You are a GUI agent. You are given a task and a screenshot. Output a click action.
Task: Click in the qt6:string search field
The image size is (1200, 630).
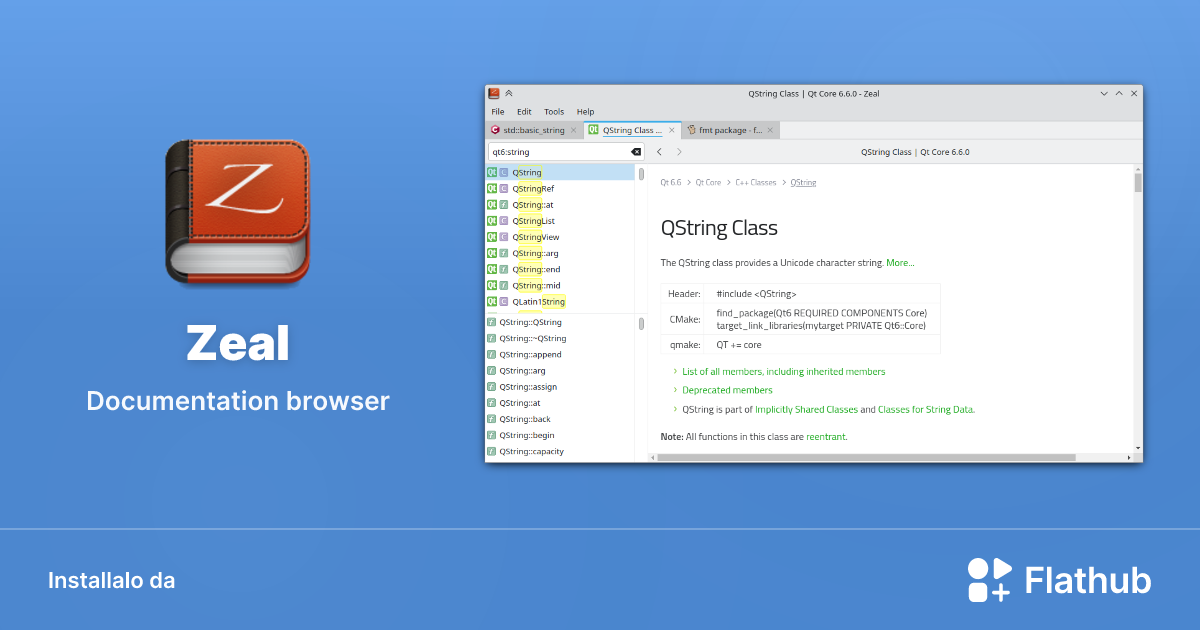(x=555, y=152)
